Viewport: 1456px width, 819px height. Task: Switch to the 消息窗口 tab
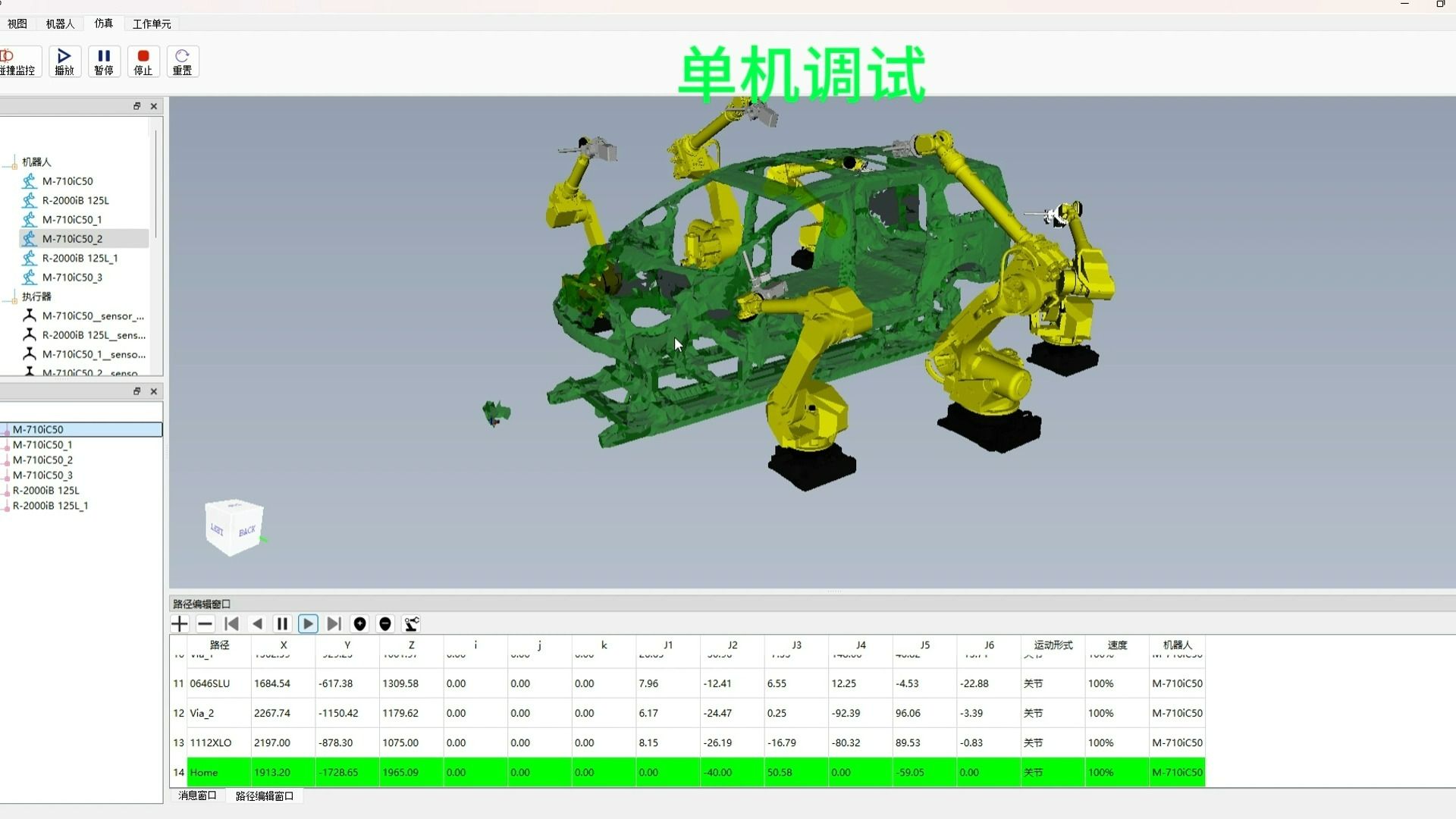pyautogui.click(x=197, y=795)
